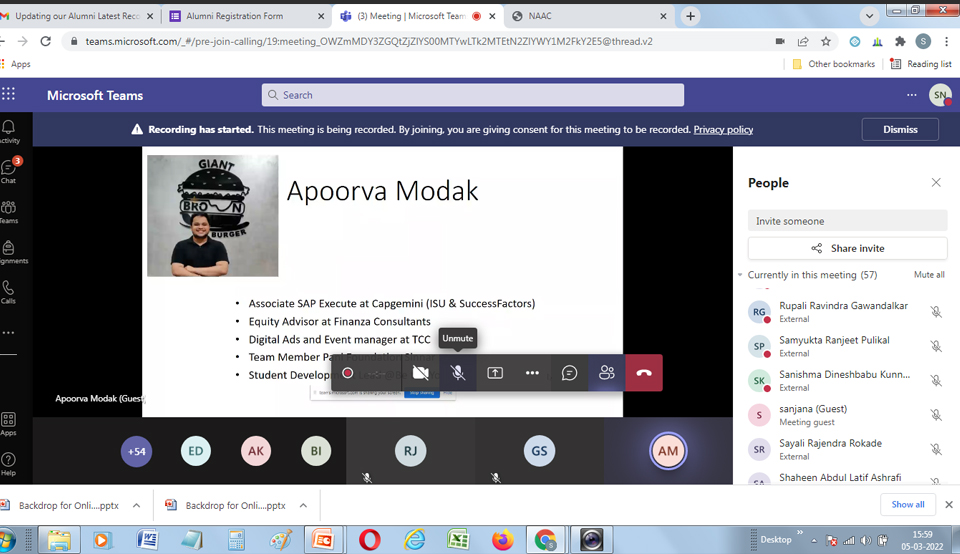960x554 pixels.
Task: Click Share invite button
Action: tap(847, 248)
